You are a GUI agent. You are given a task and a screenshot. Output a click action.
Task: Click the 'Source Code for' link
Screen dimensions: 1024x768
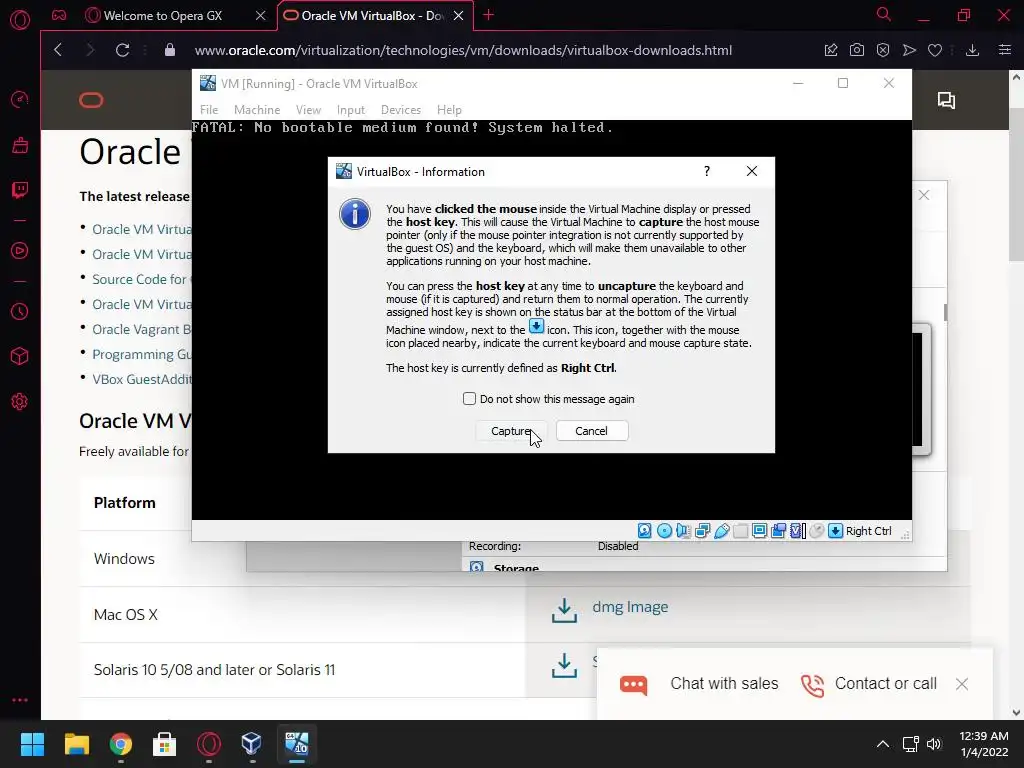[139, 280]
